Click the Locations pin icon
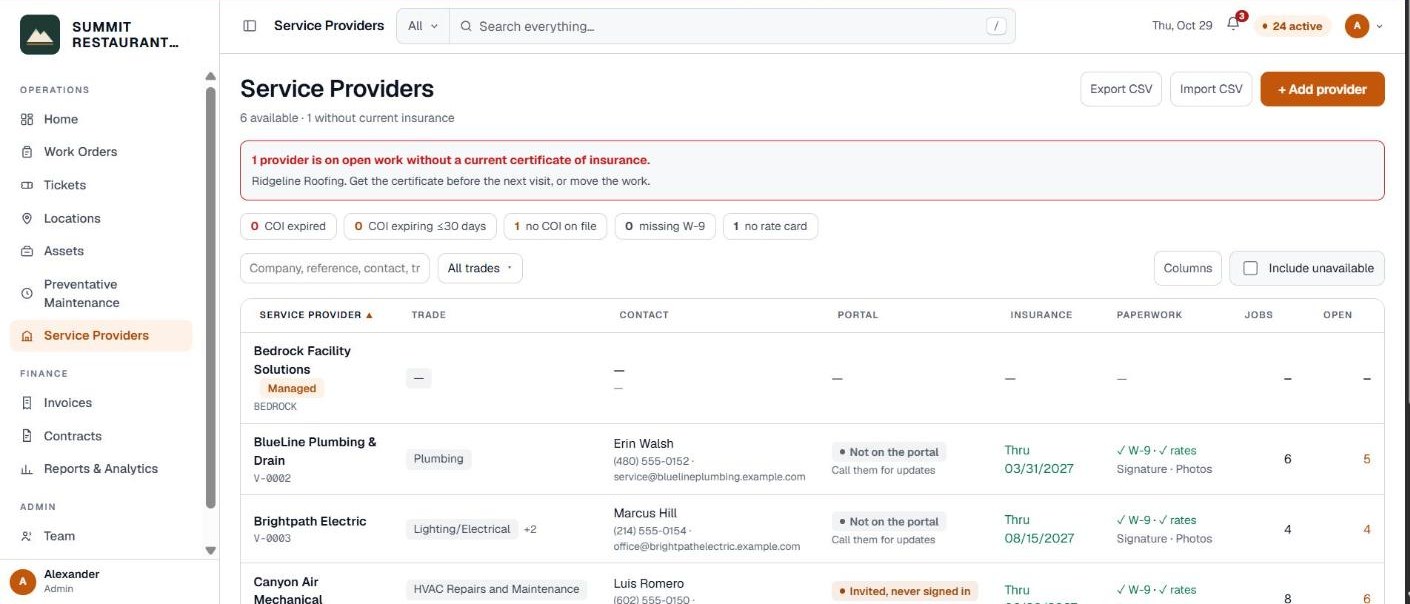 click(x=27, y=218)
